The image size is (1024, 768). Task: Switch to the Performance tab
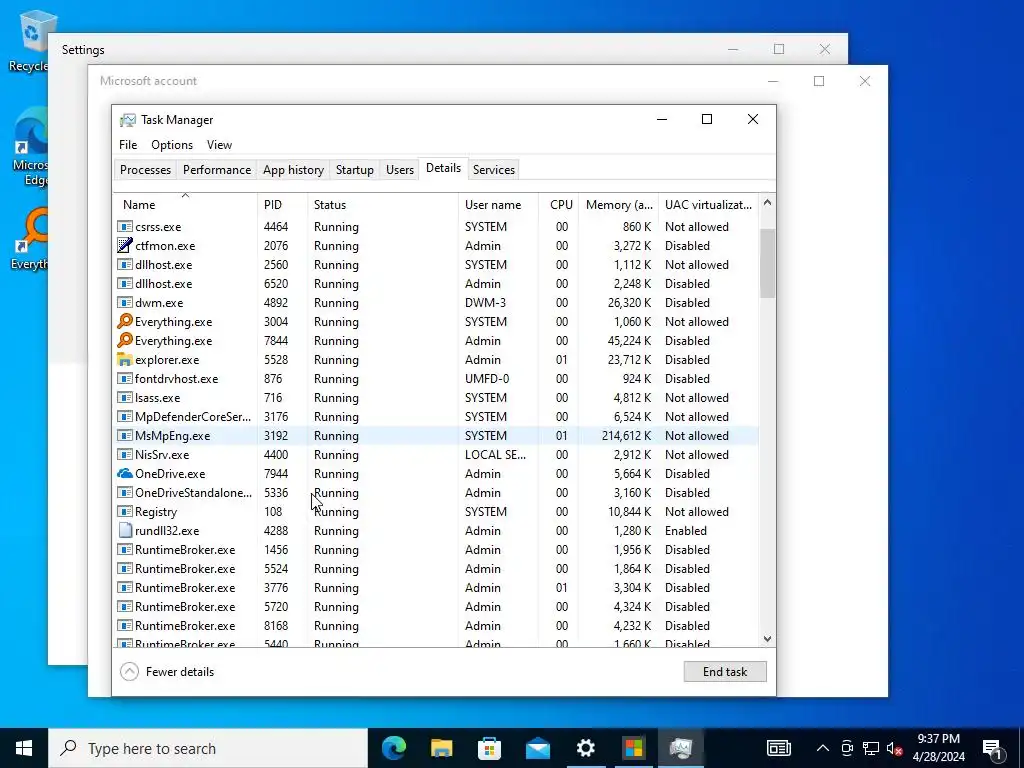tap(217, 170)
